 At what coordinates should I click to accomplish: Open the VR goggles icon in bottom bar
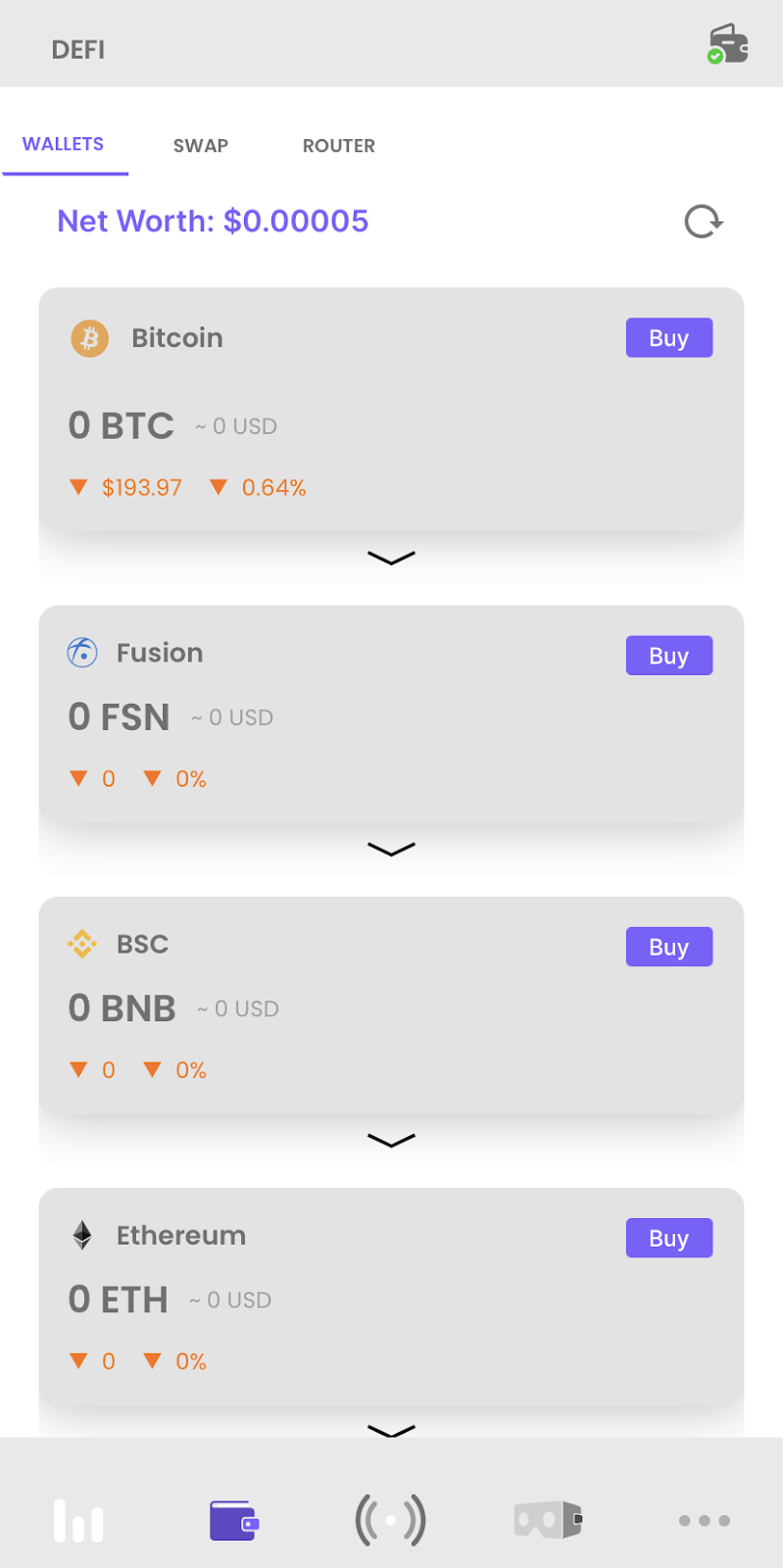coord(548,1520)
